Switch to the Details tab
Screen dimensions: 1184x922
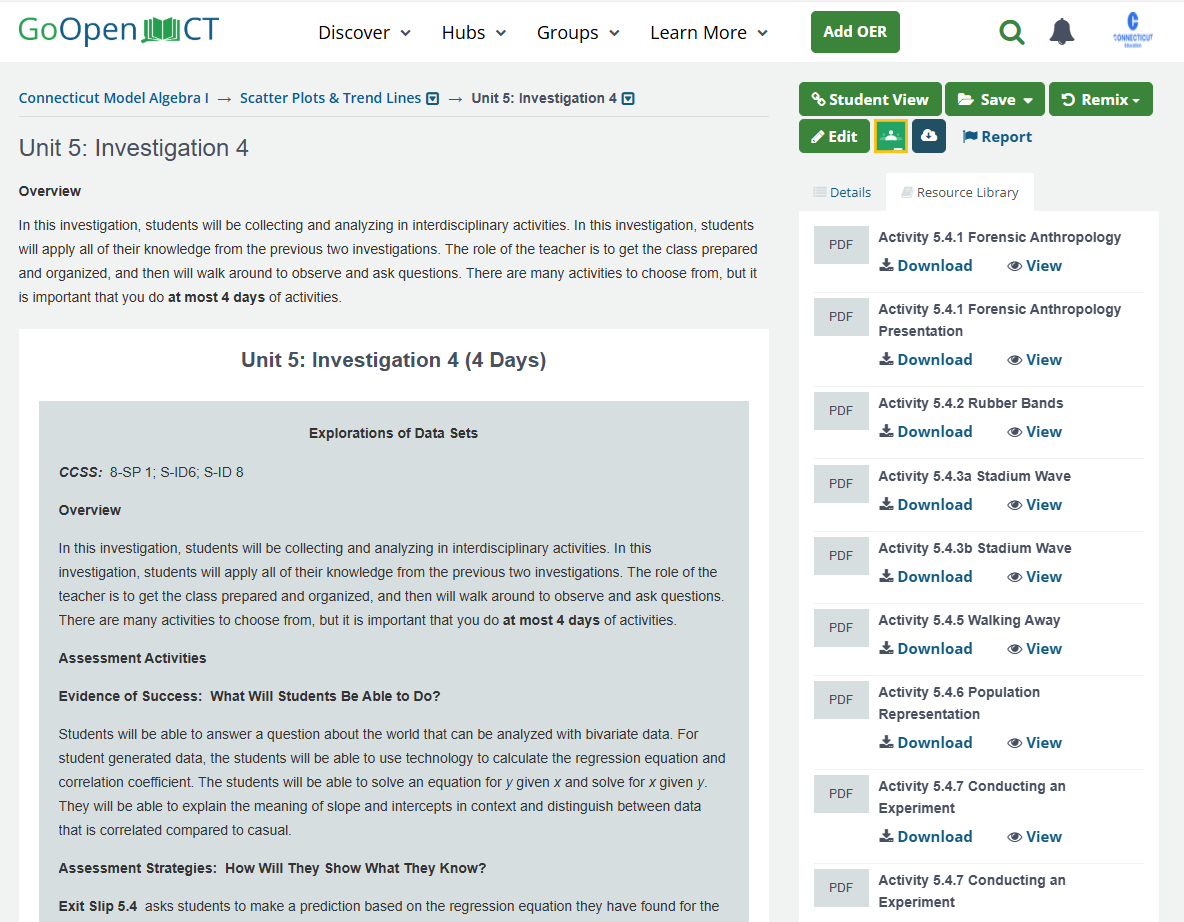[842, 192]
